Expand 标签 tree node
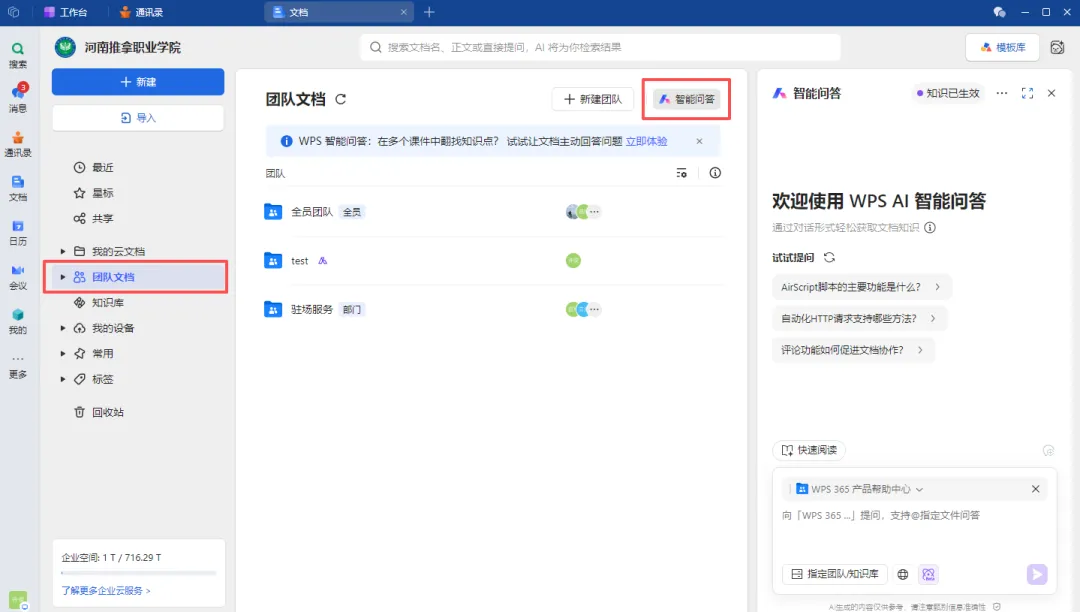The height and width of the screenshot is (612, 1080). click(63, 379)
